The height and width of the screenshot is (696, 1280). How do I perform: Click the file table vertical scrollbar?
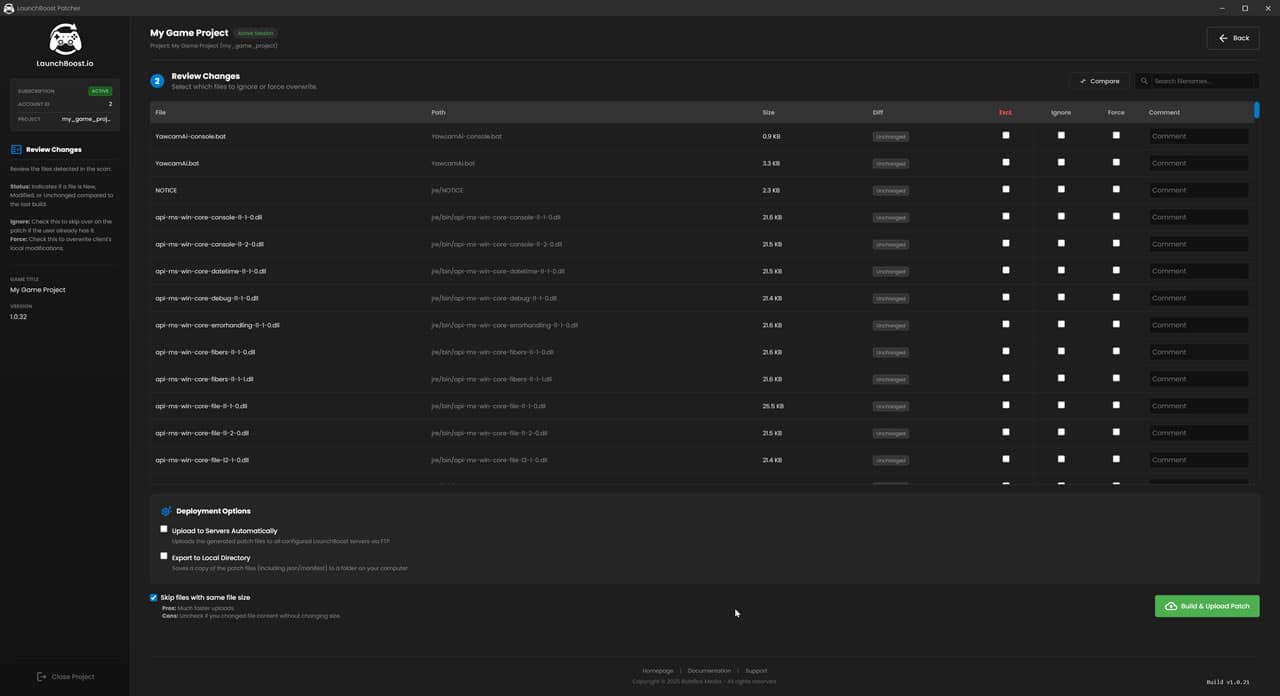click(1257, 110)
